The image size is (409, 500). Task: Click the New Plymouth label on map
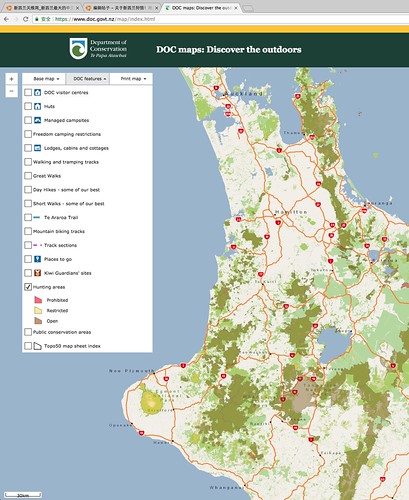(x=132, y=371)
